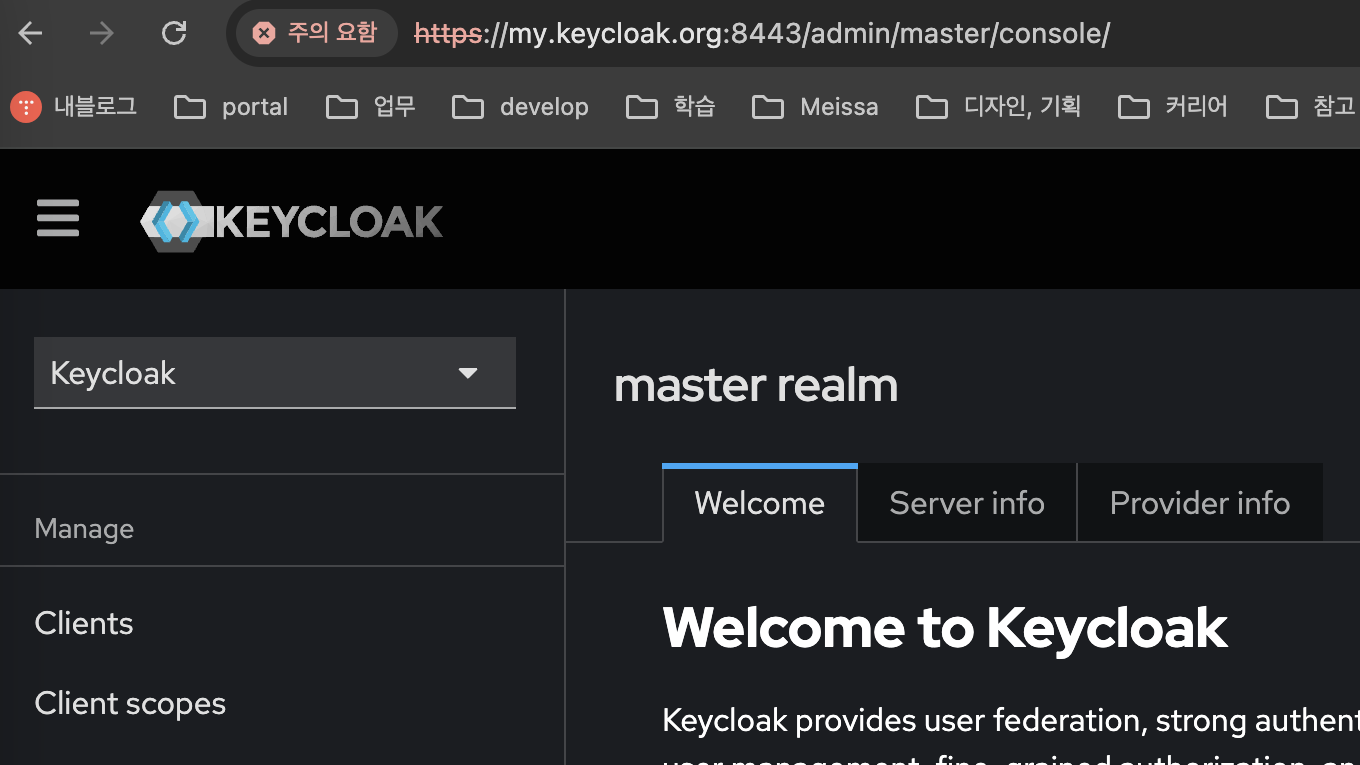This screenshot has width=1360, height=765.
Task: Open the 업무 bookmark folder
Action: click(x=371, y=107)
